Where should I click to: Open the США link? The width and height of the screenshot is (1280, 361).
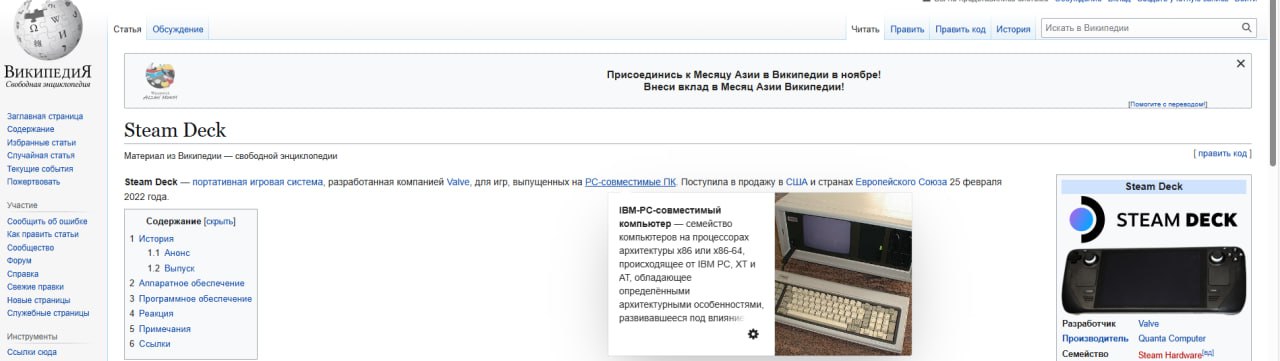click(x=796, y=182)
